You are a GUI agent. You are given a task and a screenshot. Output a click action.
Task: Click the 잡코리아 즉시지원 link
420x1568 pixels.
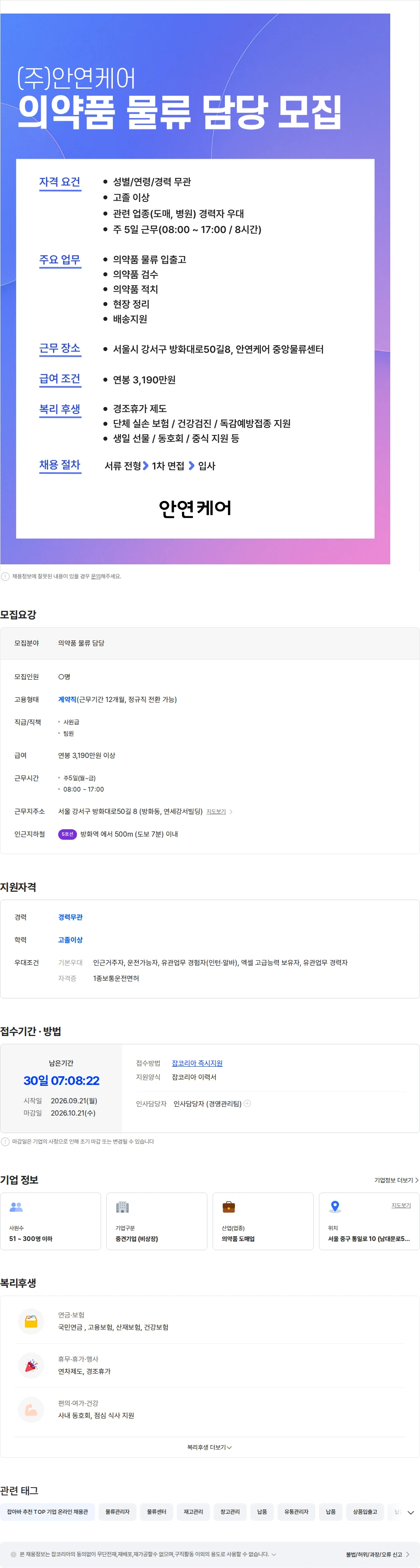[197, 1063]
